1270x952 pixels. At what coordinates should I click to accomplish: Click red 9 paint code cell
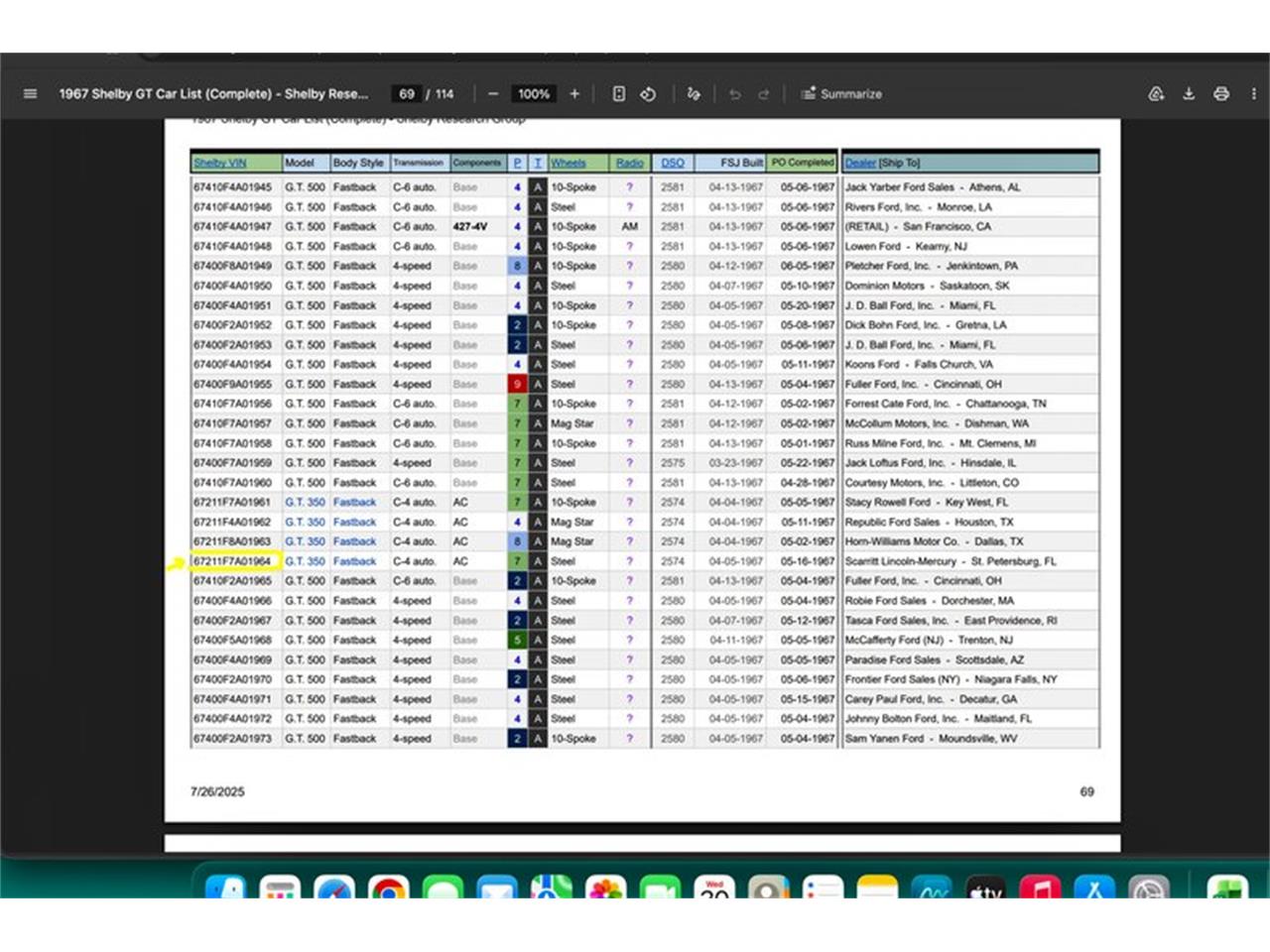tap(517, 385)
